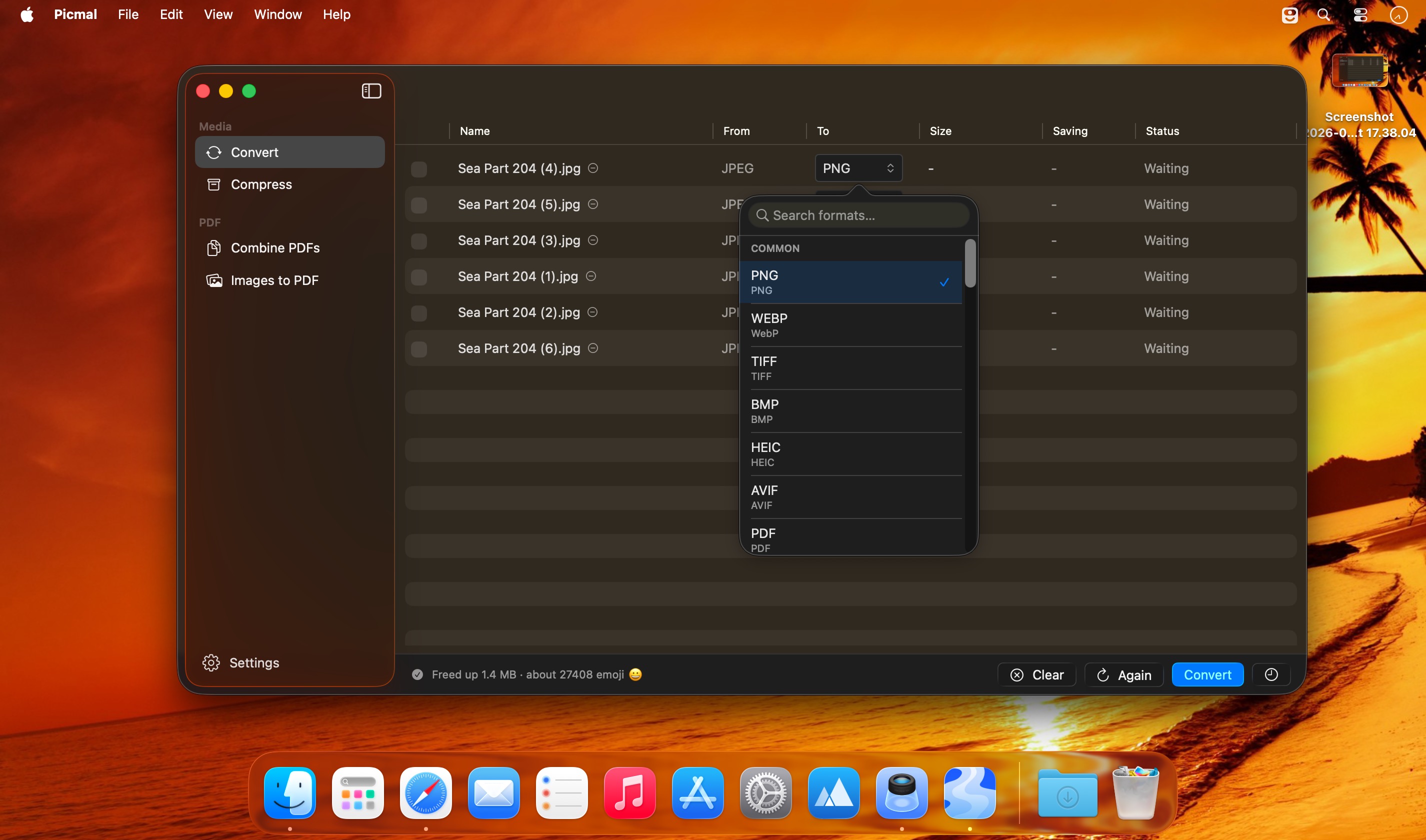Open the Picmal application menu
The width and height of the screenshot is (1426, 840).
pyautogui.click(x=75, y=14)
